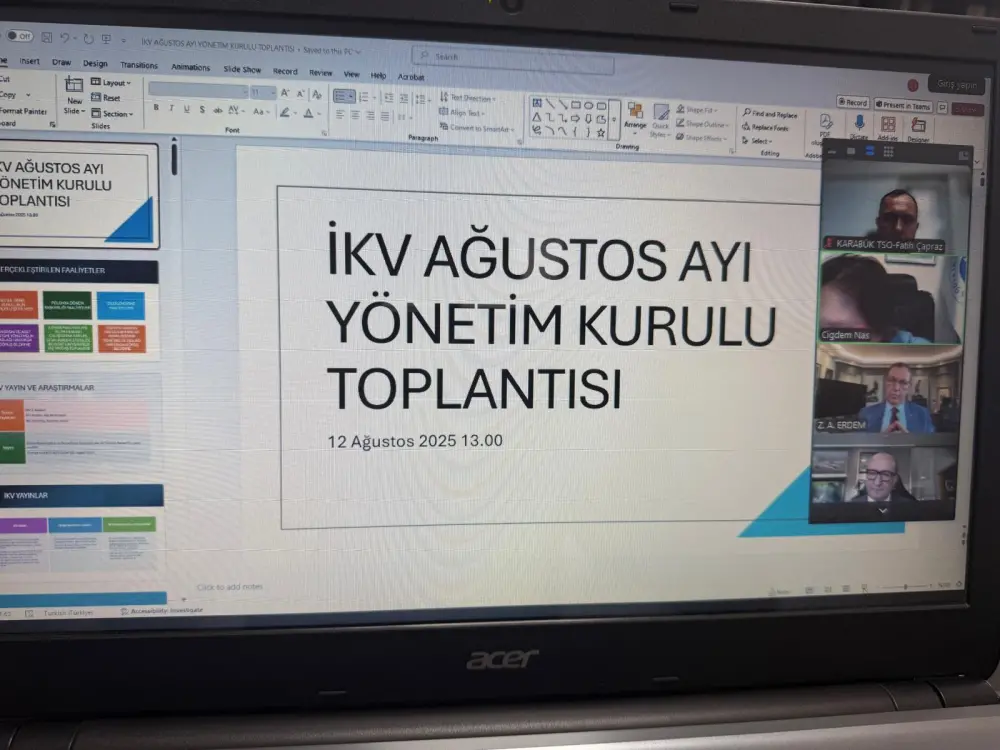Click the Dictate microphone icon
The width and height of the screenshot is (1000, 750).
(x=859, y=123)
